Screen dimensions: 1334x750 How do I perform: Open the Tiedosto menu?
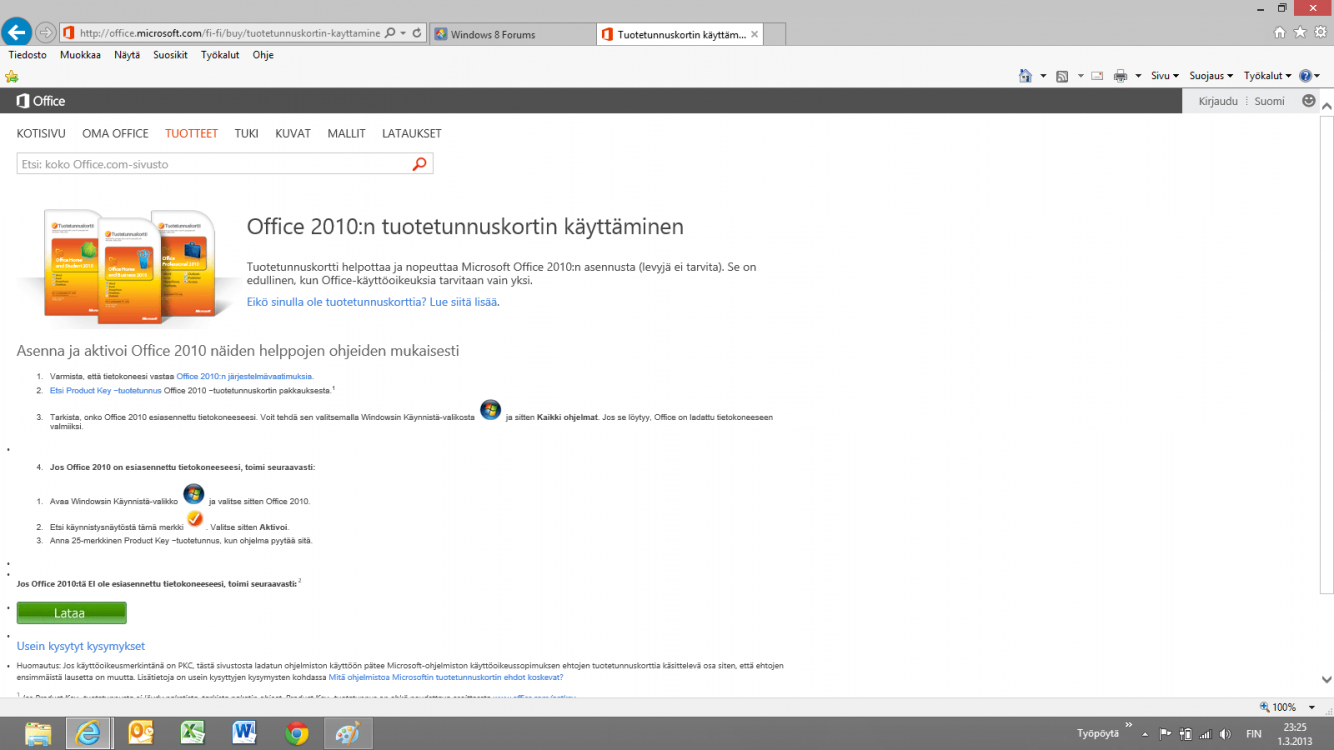tap(28, 55)
